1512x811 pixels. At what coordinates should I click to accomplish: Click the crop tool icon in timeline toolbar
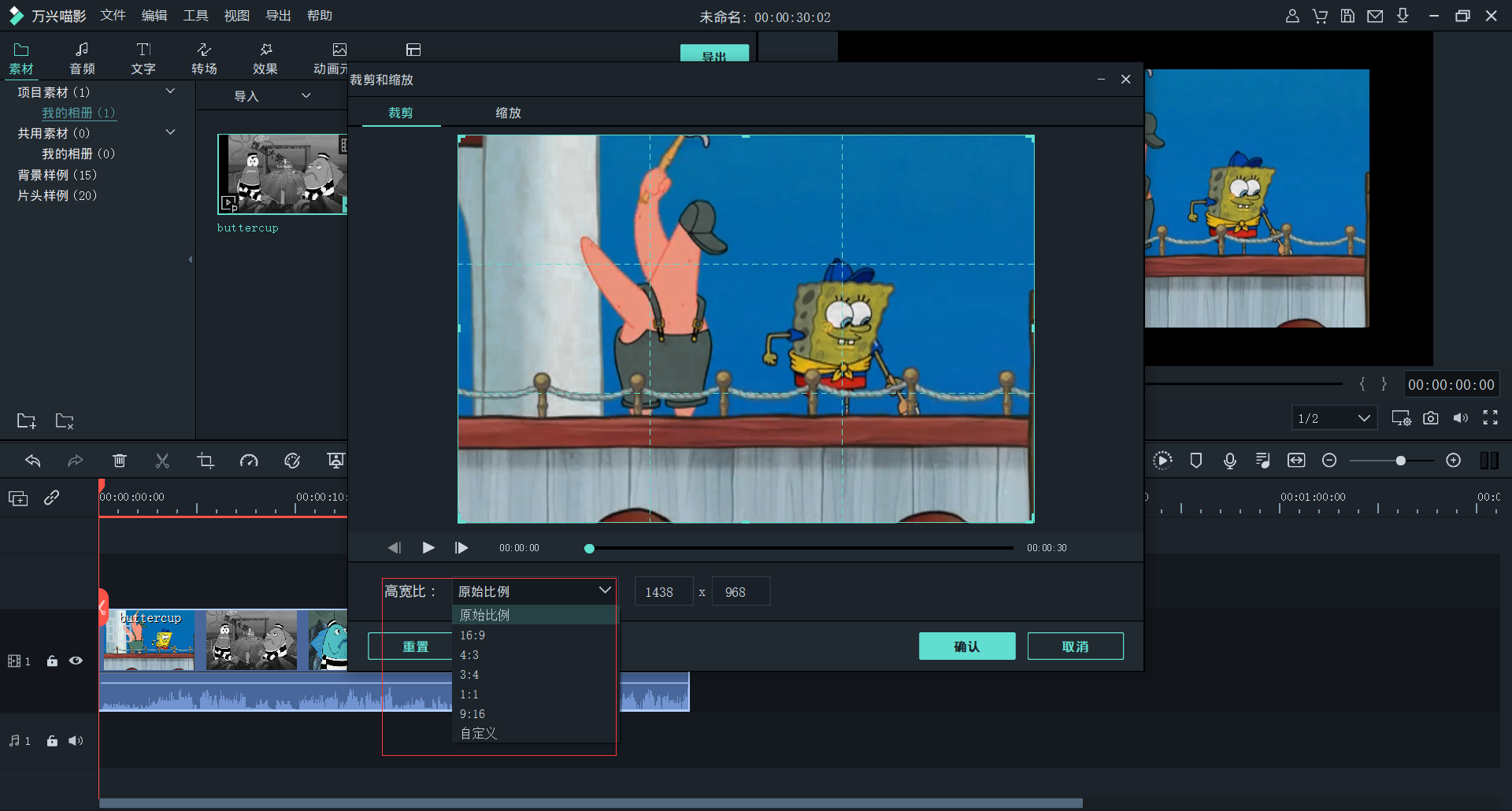tap(206, 461)
